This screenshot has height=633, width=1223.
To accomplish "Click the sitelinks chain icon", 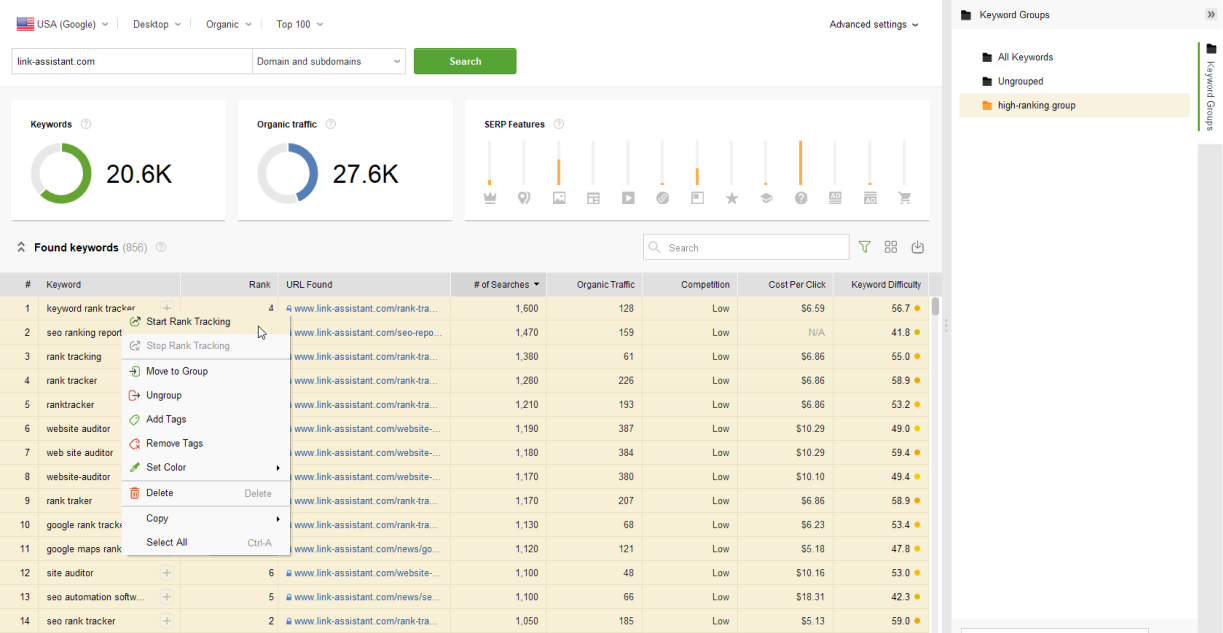I will (x=662, y=198).
